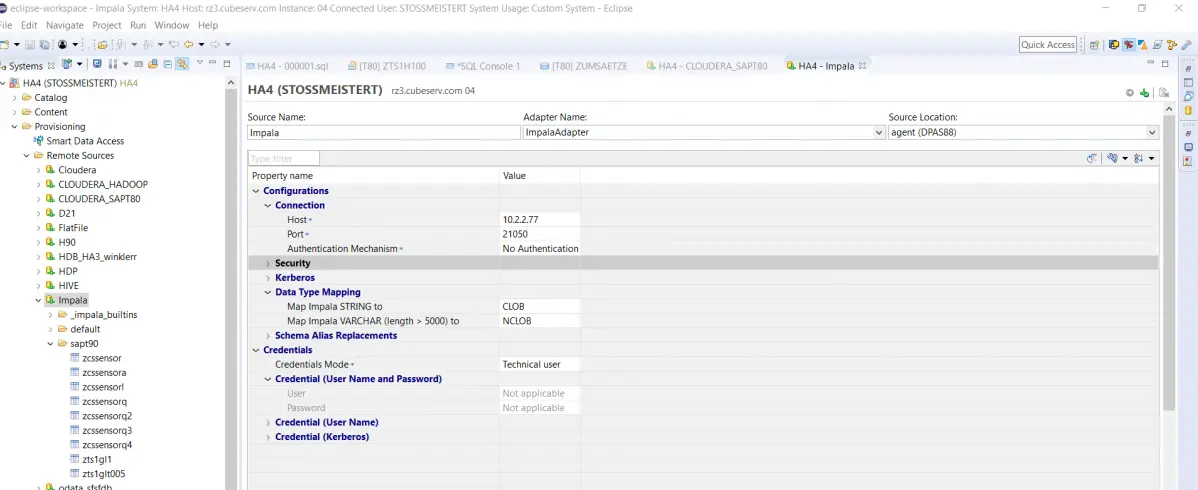This screenshot has height=490, width=1198.
Task: Click the round user profile icon in the toolbar
Action: coord(63,44)
